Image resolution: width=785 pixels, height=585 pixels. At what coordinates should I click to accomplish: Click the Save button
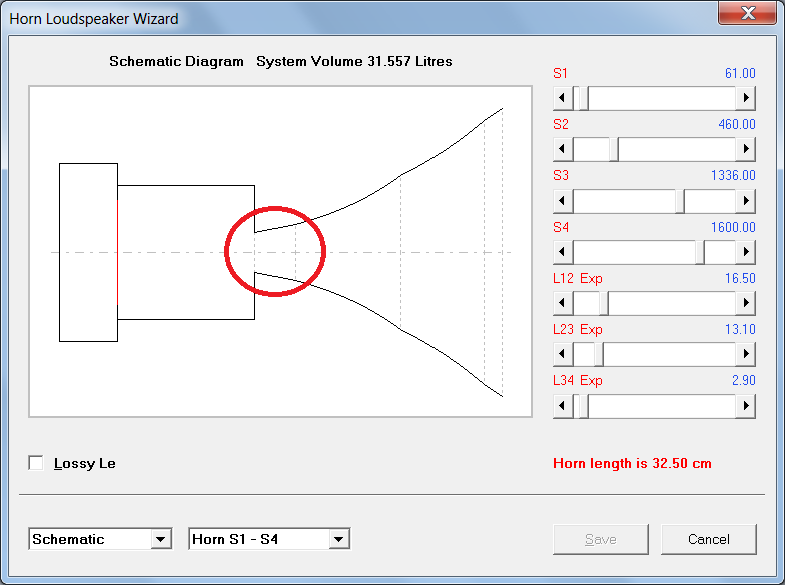[x=601, y=539]
